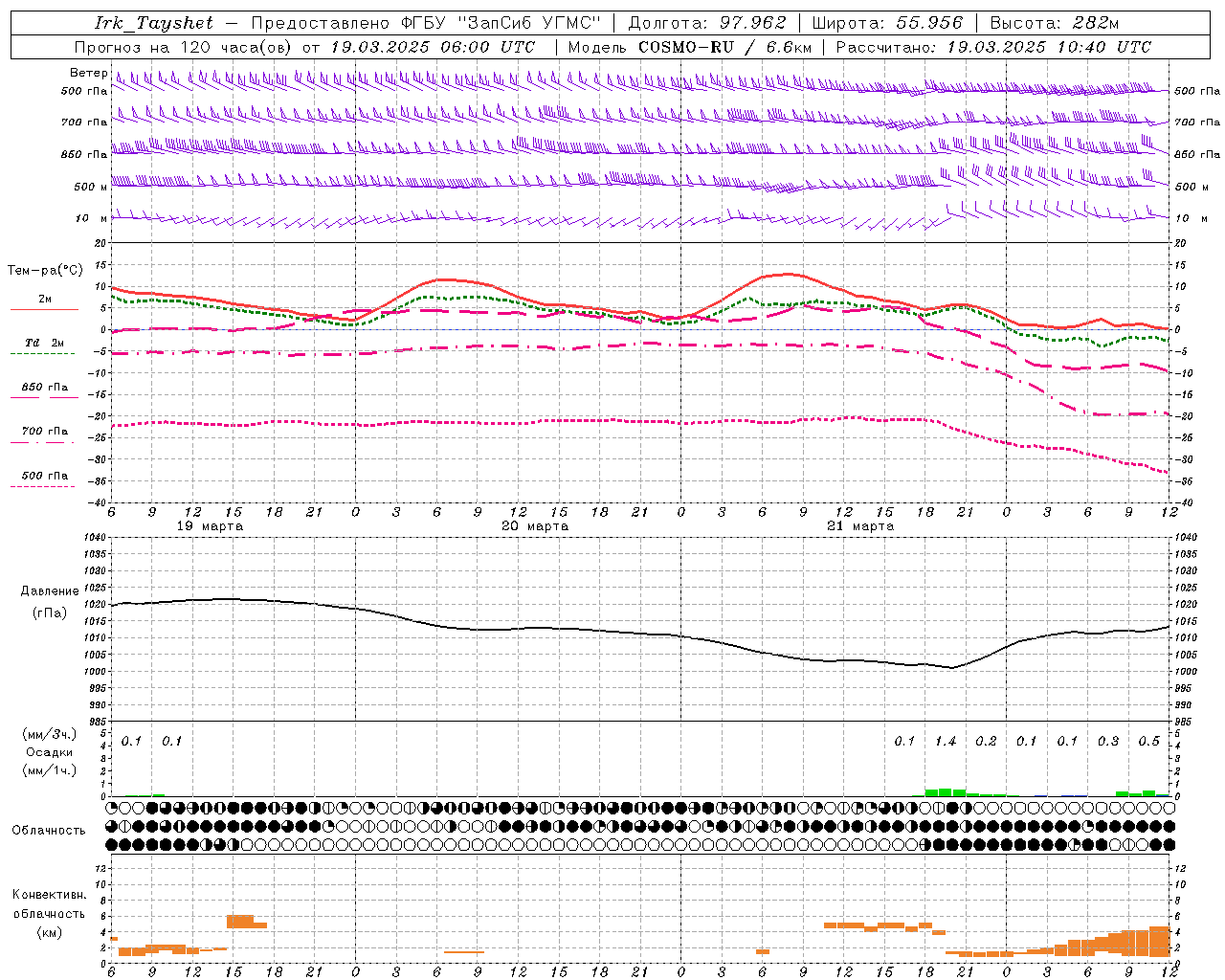Click the elevation text Высота: 282м
The width and height of the screenshot is (1225, 980).
(1055, 23)
